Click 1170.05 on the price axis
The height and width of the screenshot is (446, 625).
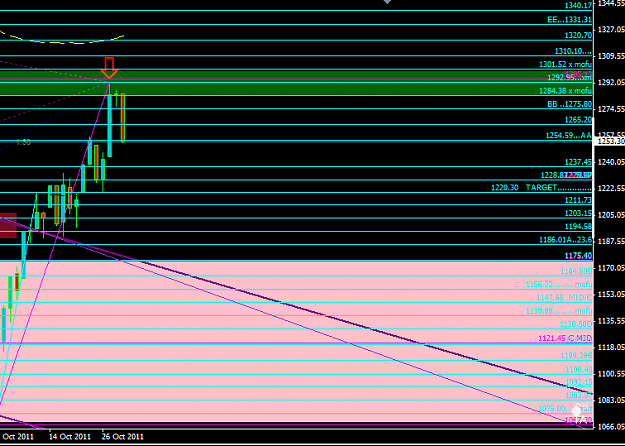click(x=611, y=268)
